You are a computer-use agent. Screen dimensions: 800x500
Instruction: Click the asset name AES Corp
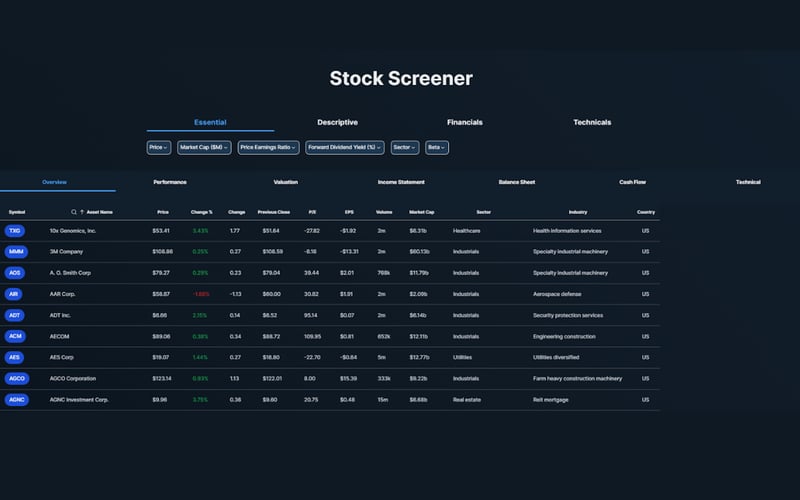tap(61, 358)
